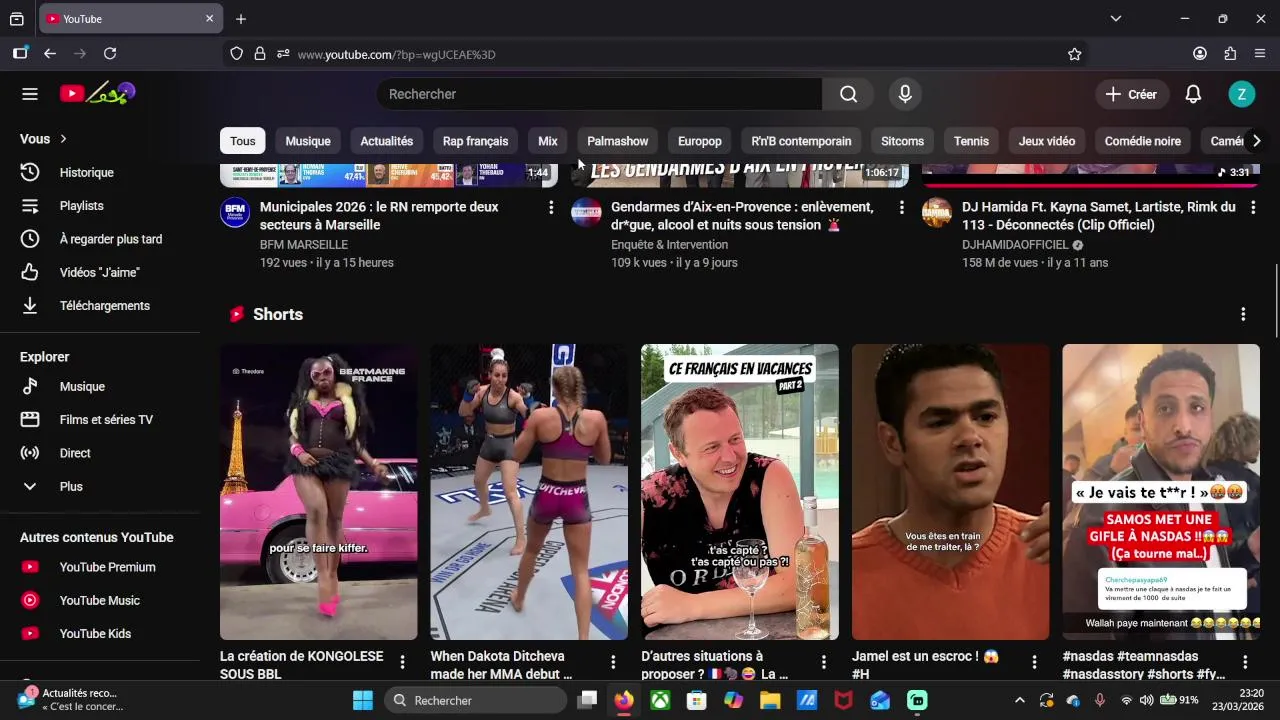Open options for KONGOLESE SOUS BBL short
The width and height of the screenshot is (1280, 720).
[402, 662]
